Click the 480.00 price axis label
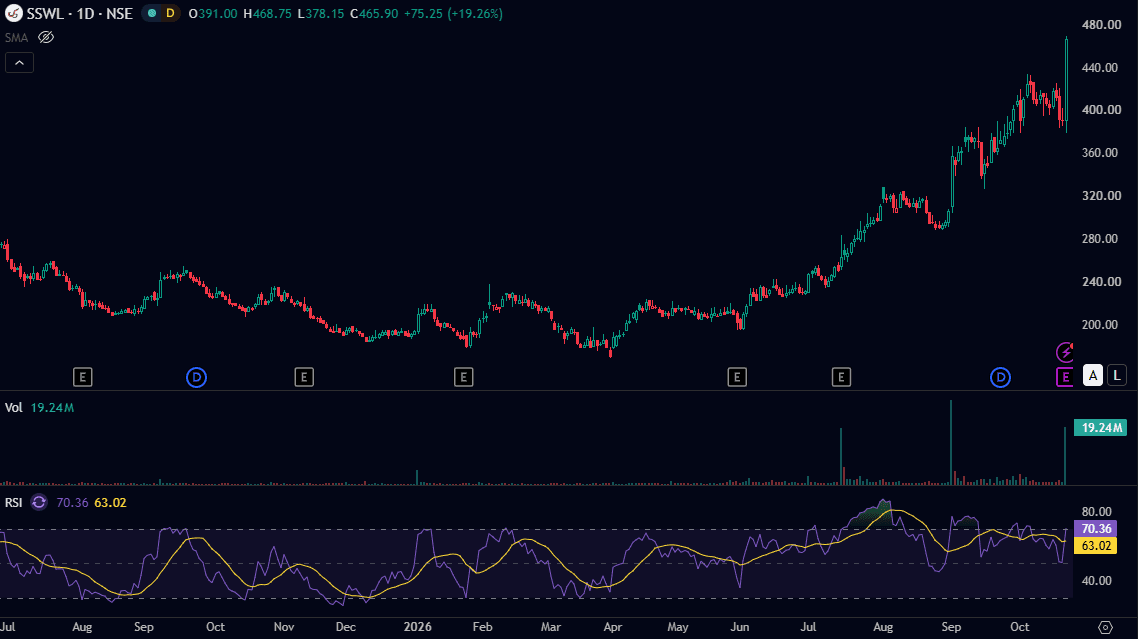The height and width of the screenshot is (639, 1138). point(1101,25)
